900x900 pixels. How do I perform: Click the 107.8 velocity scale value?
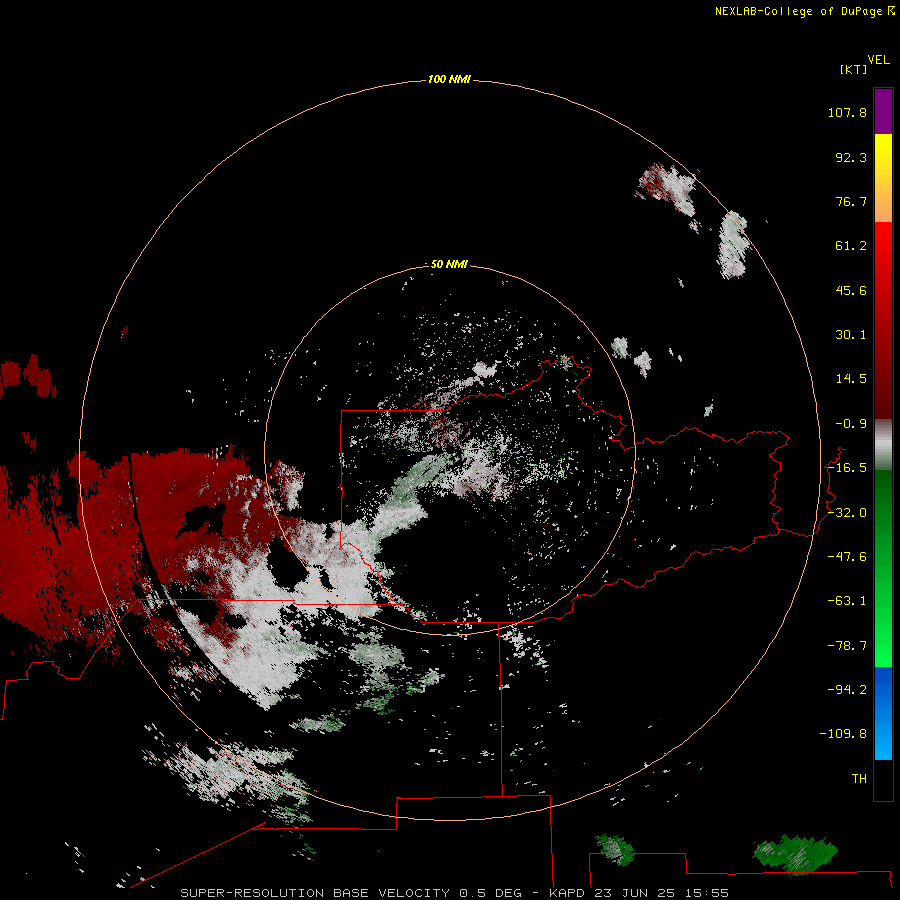pos(847,112)
